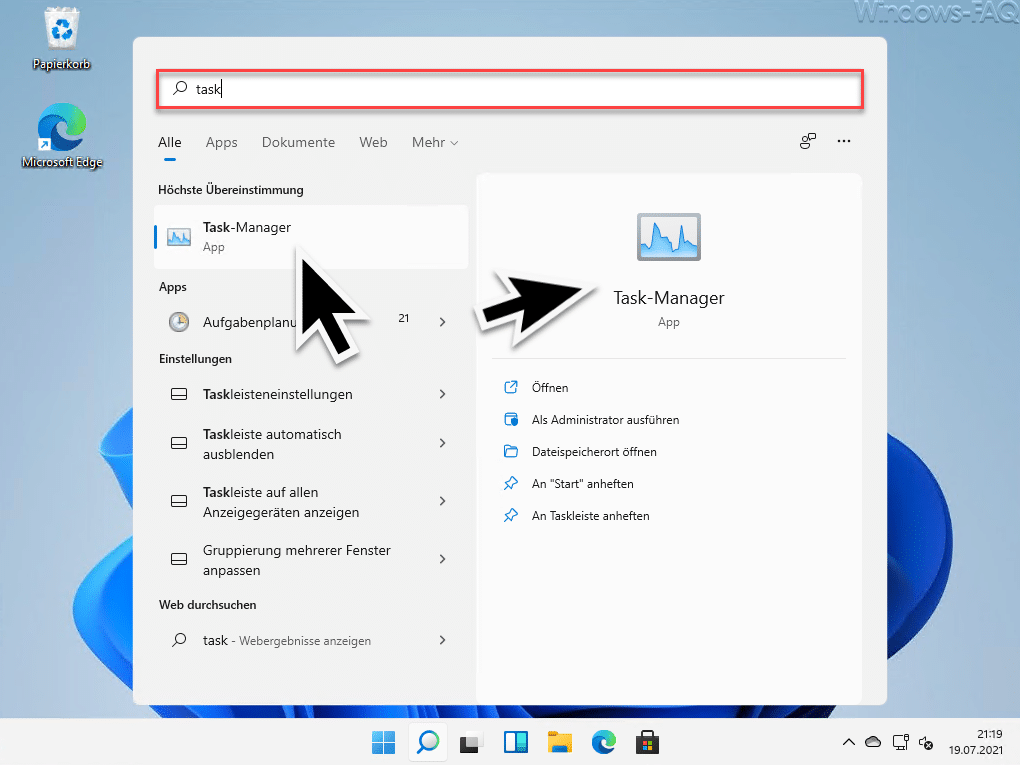Select the Task-Manager best match result

[311, 237]
